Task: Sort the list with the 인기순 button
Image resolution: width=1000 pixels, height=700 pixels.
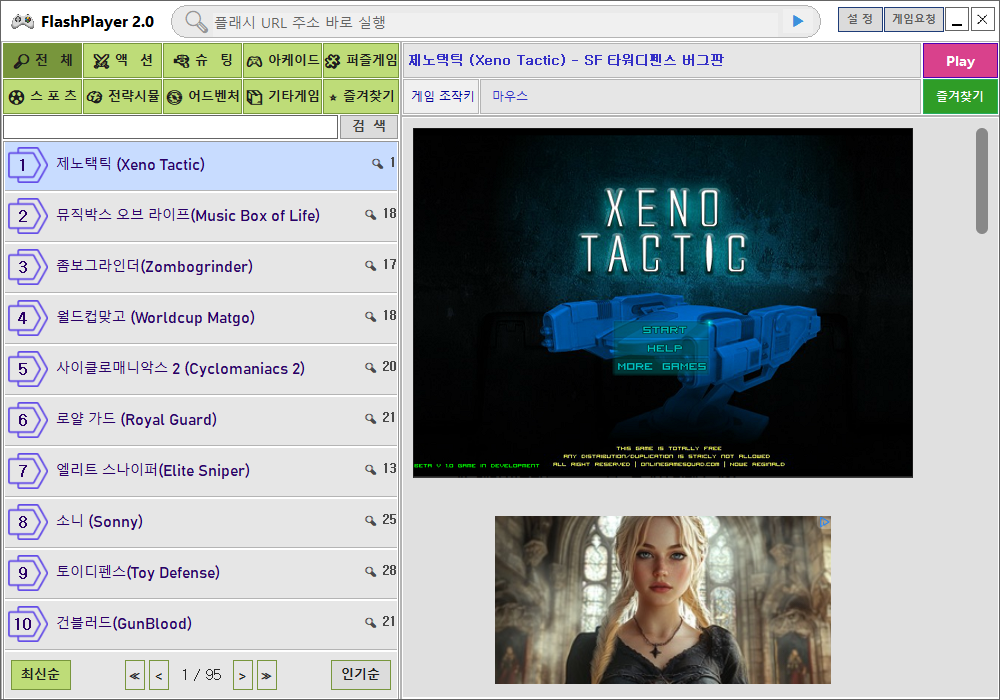Action: click(x=361, y=674)
